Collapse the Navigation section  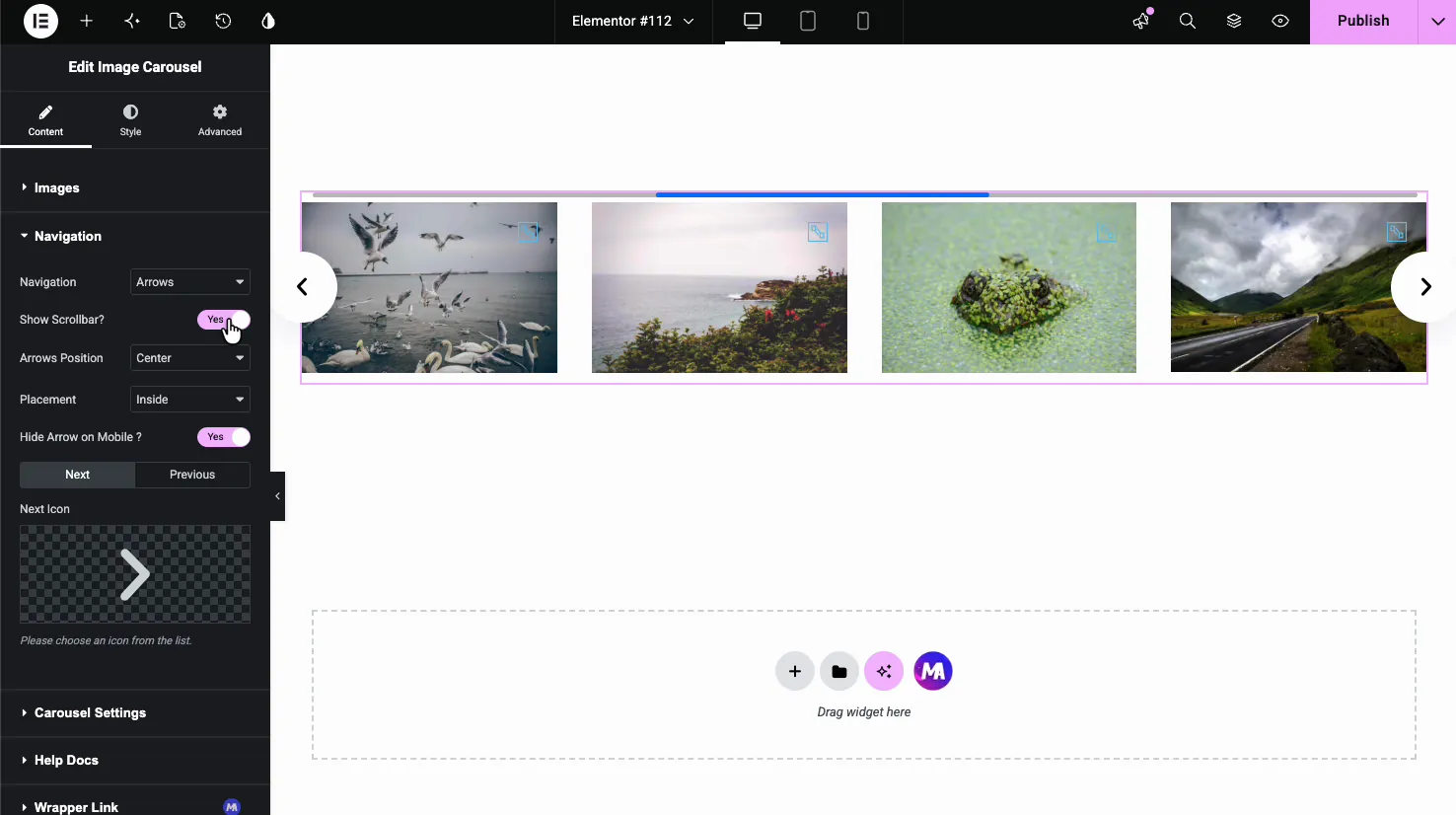pyautogui.click(x=135, y=236)
